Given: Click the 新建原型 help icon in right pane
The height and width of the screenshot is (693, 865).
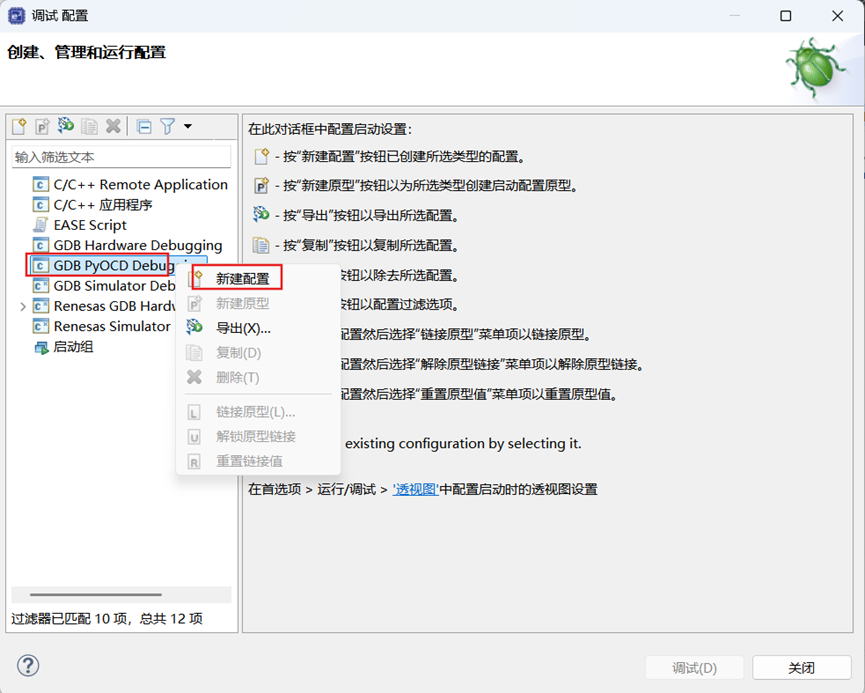Looking at the screenshot, I should pyautogui.click(x=261, y=185).
